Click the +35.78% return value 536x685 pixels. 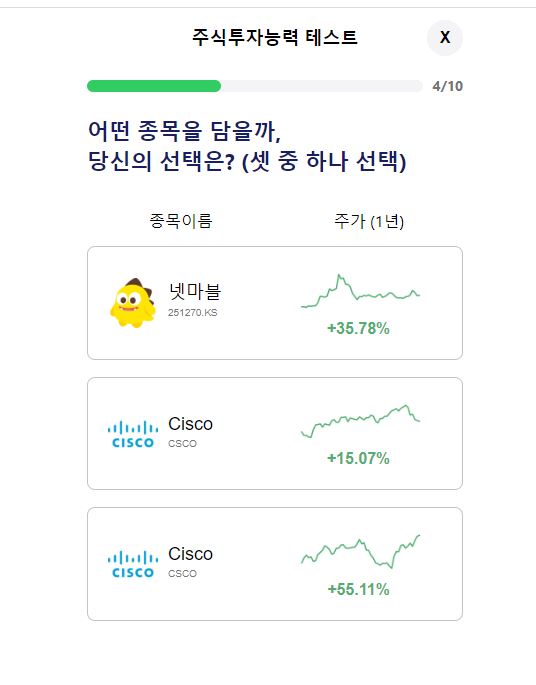[x=358, y=328]
